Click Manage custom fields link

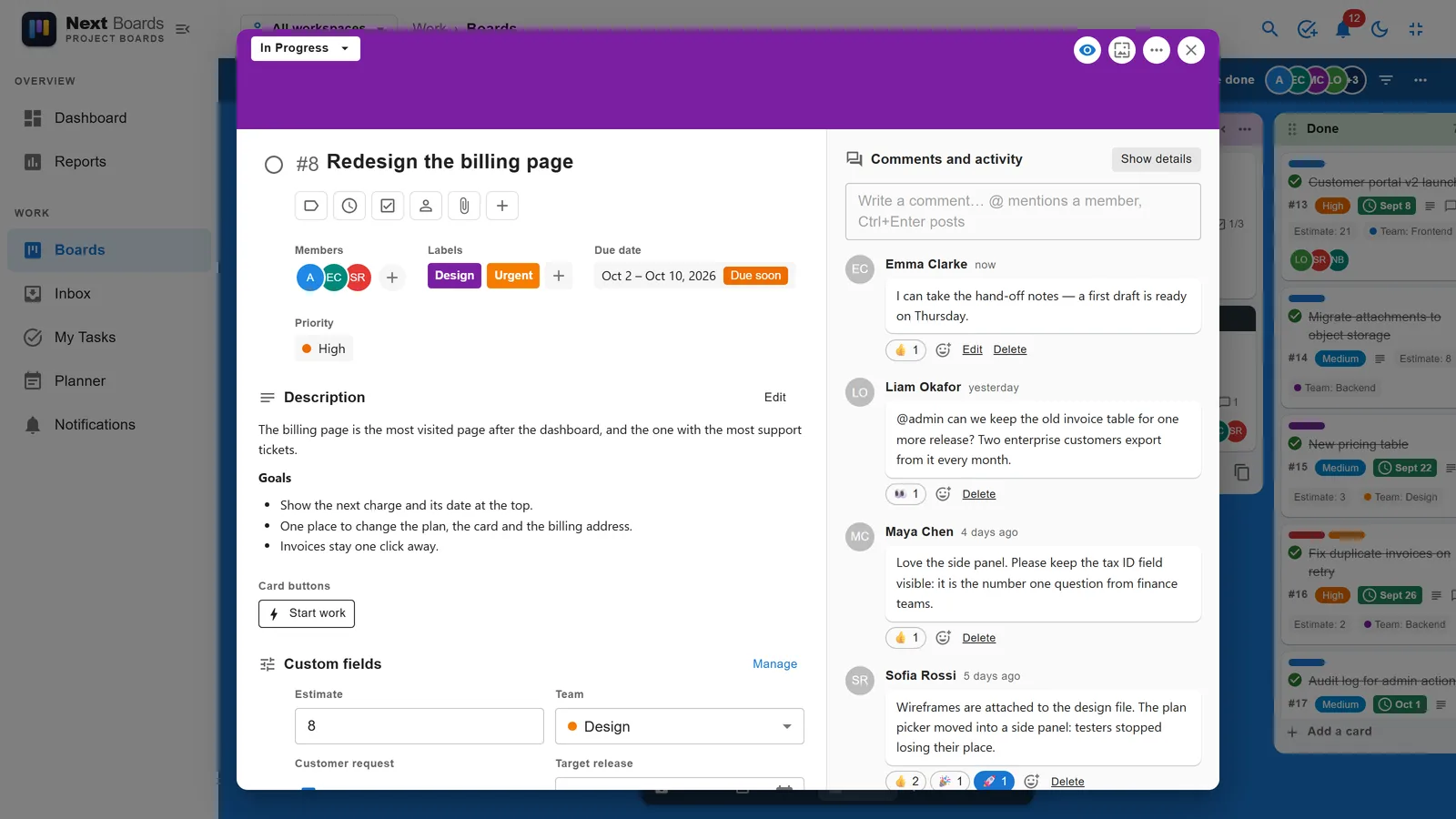(x=774, y=664)
